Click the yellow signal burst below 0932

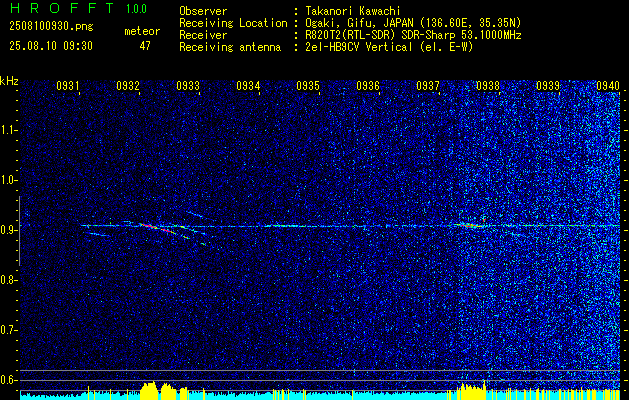[149, 391]
